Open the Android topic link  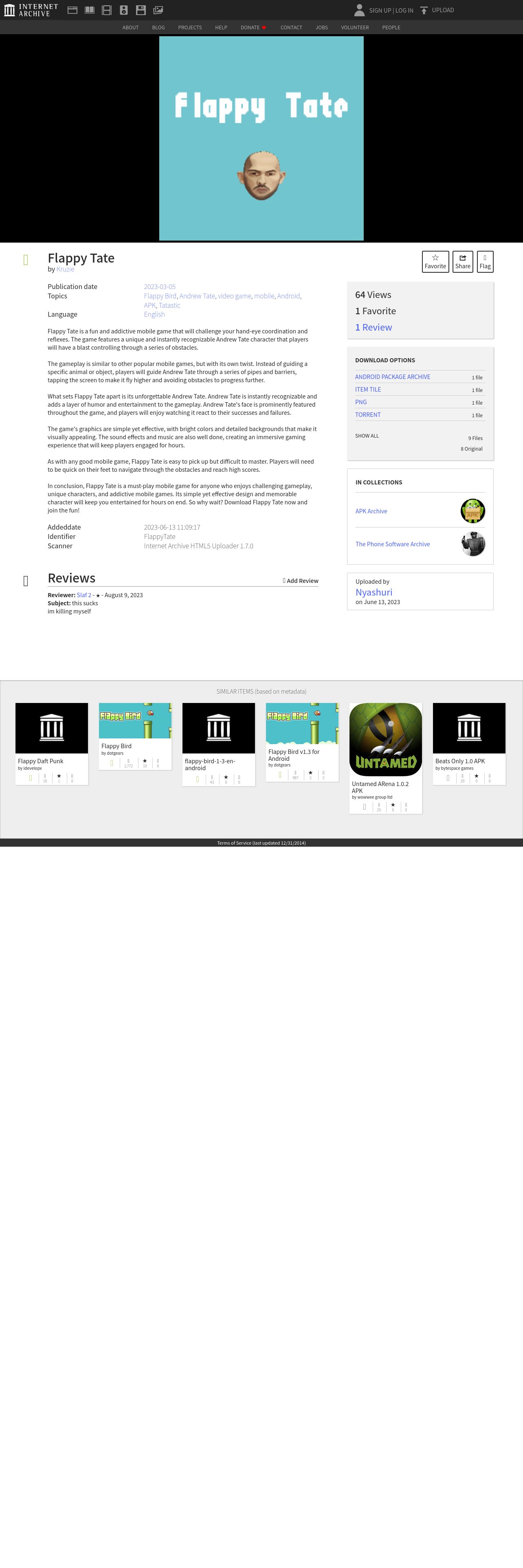point(289,296)
